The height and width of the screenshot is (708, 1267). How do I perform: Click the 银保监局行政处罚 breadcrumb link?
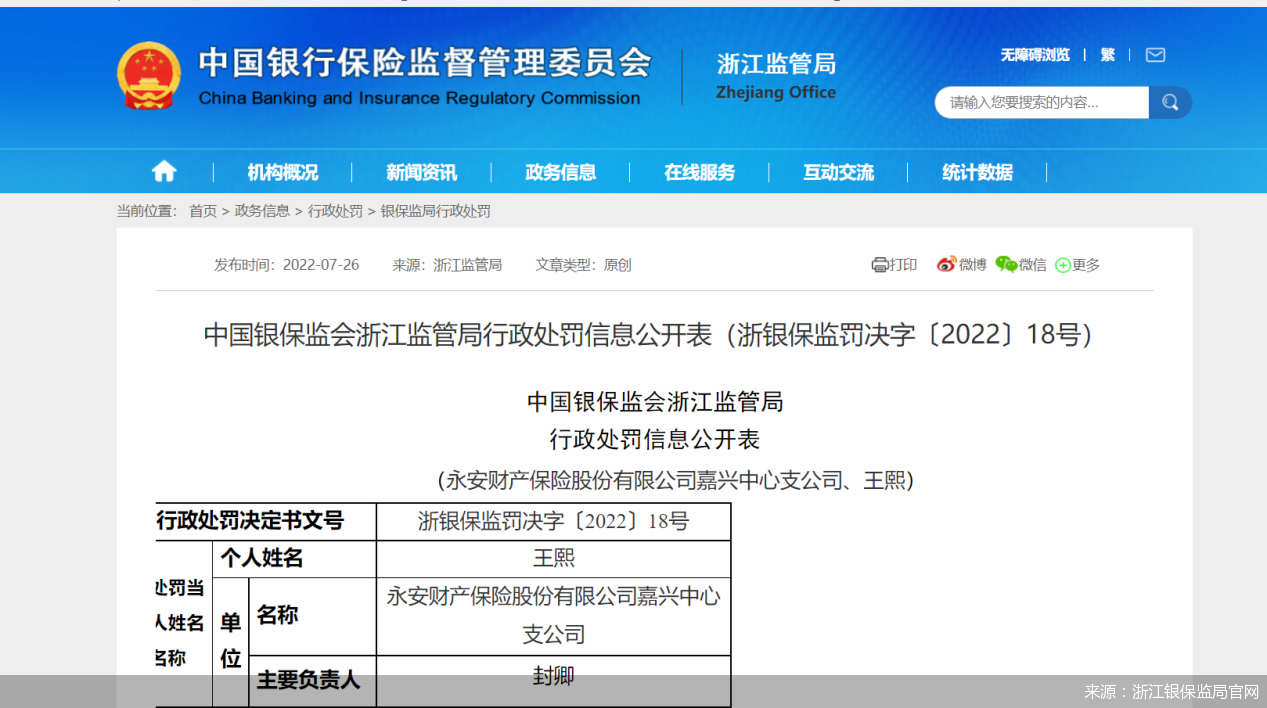tap(436, 211)
